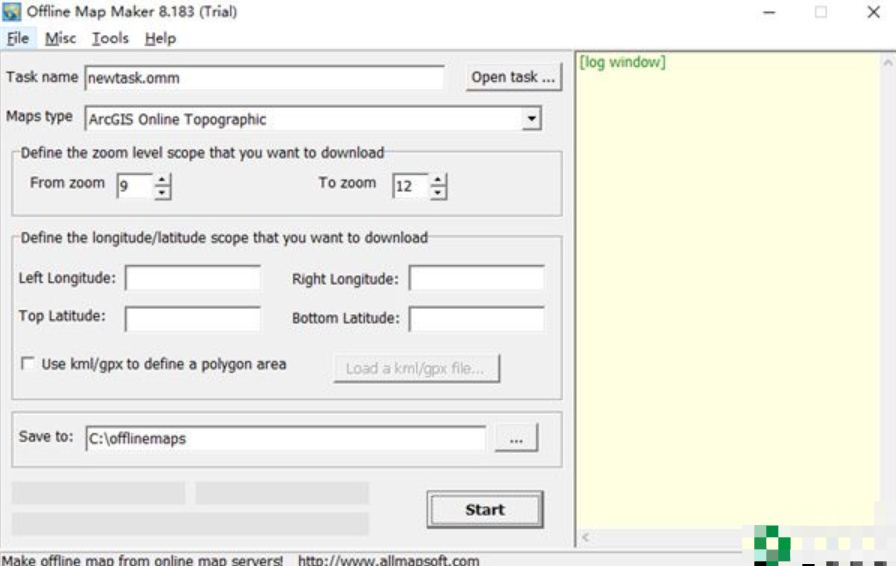Click the Left Longitude field
Screen dimensions: 896x566
click(x=193, y=278)
